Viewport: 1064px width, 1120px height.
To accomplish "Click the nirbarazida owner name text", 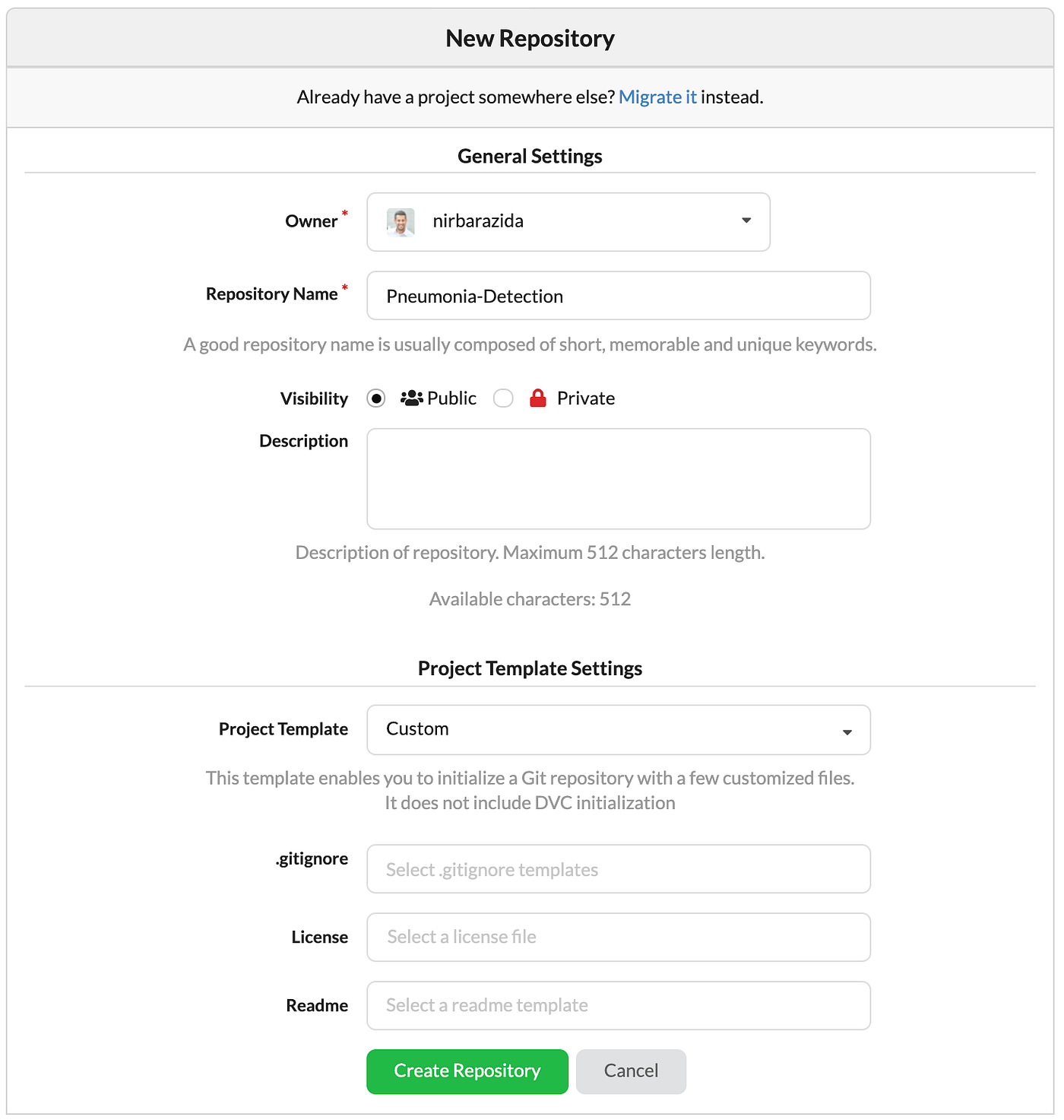I will tap(478, 221).
